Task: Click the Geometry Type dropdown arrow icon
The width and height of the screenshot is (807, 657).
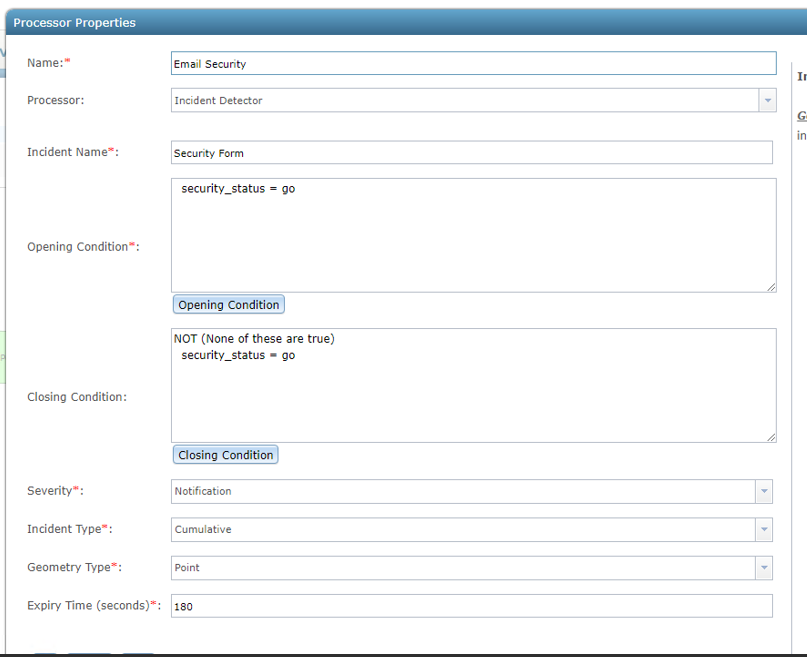Action: (764, 567)
